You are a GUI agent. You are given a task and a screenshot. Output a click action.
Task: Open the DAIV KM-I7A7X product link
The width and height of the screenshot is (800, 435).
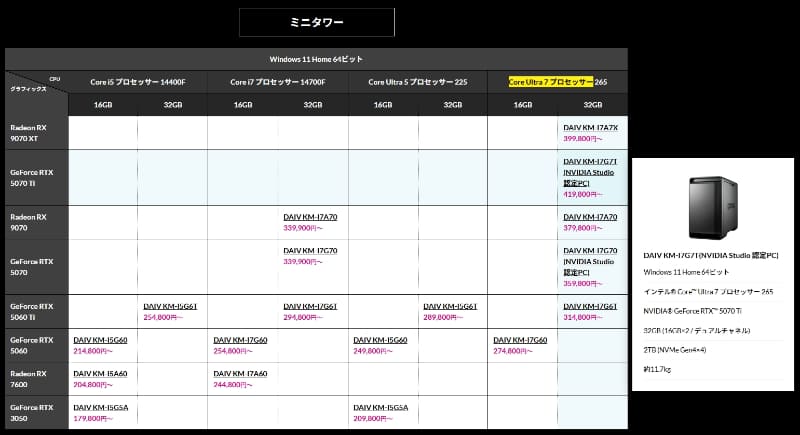coord(590,127)
